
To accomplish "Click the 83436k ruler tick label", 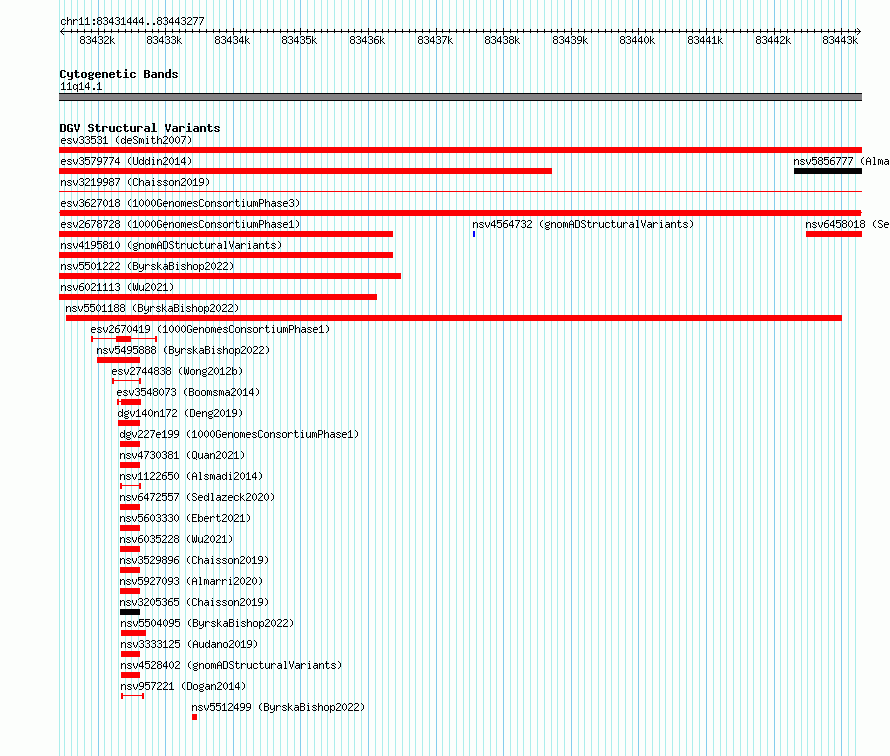I will coord(367,40).
